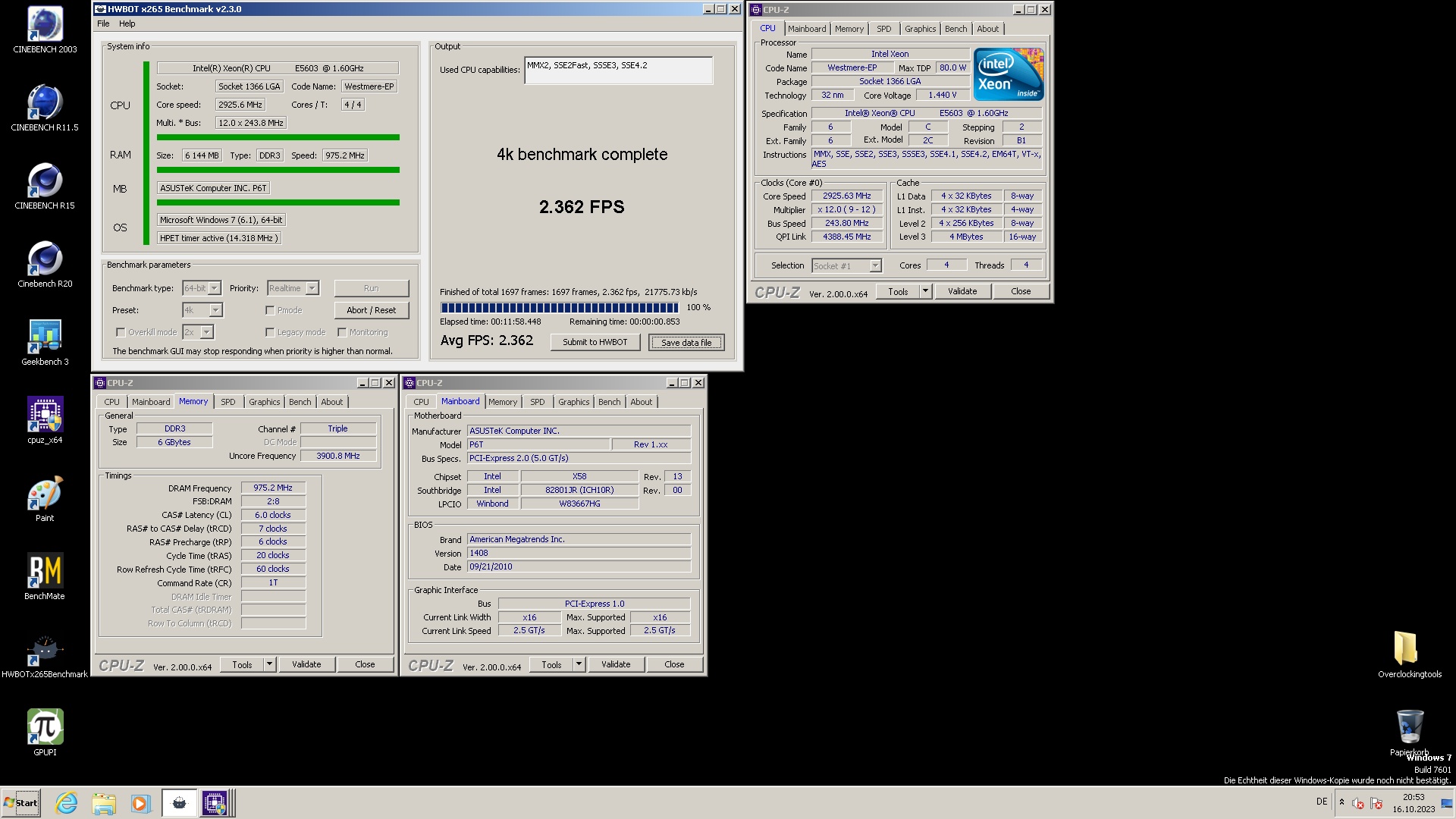The image size is (1456, 819).
Task: Open File menu in HWBOT x265
Action: coord(103,24)
